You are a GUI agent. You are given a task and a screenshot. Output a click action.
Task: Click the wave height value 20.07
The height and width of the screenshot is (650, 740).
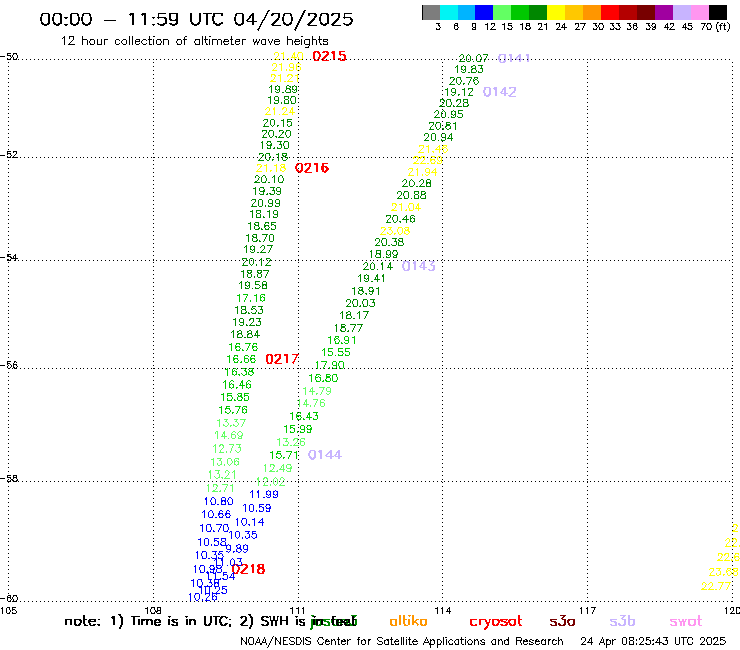473,58
